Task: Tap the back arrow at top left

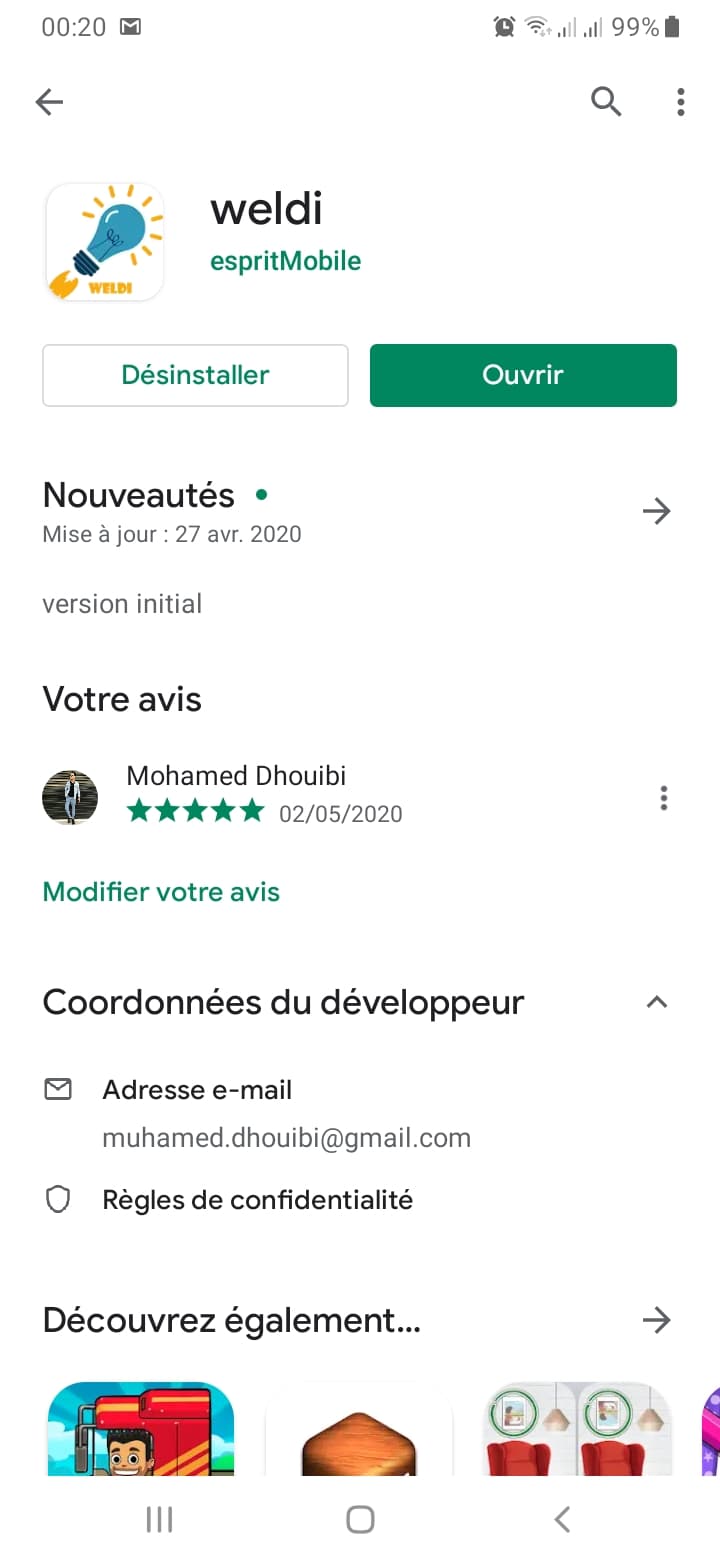Action: pos(49,101)
